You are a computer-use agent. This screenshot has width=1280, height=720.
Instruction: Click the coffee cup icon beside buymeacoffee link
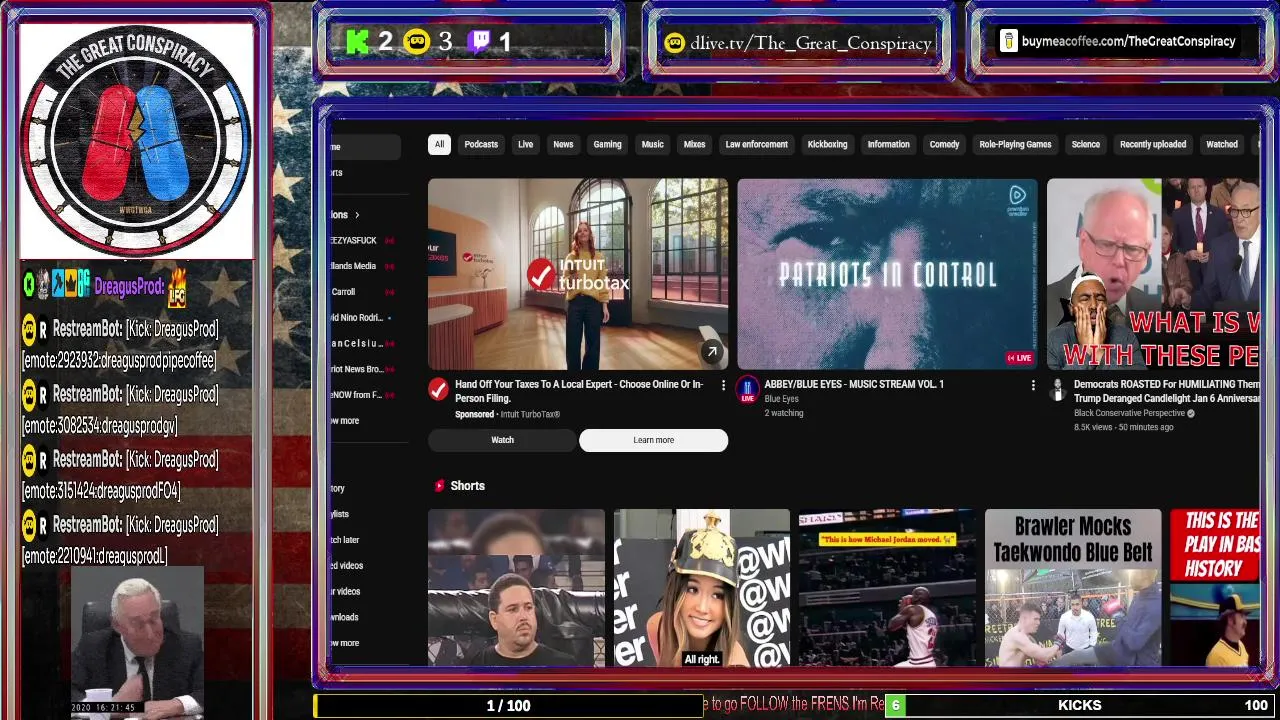pyautogui.click(x=1008, y=42)
